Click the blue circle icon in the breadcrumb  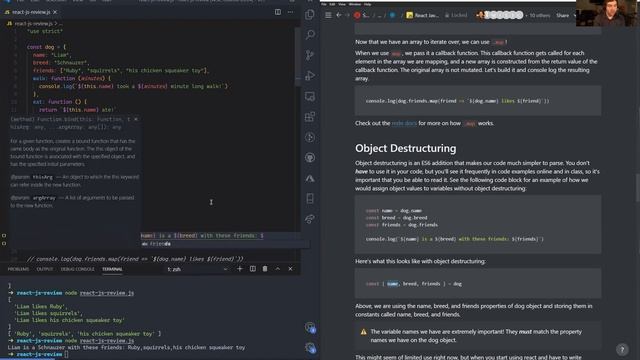coord(392,16)
